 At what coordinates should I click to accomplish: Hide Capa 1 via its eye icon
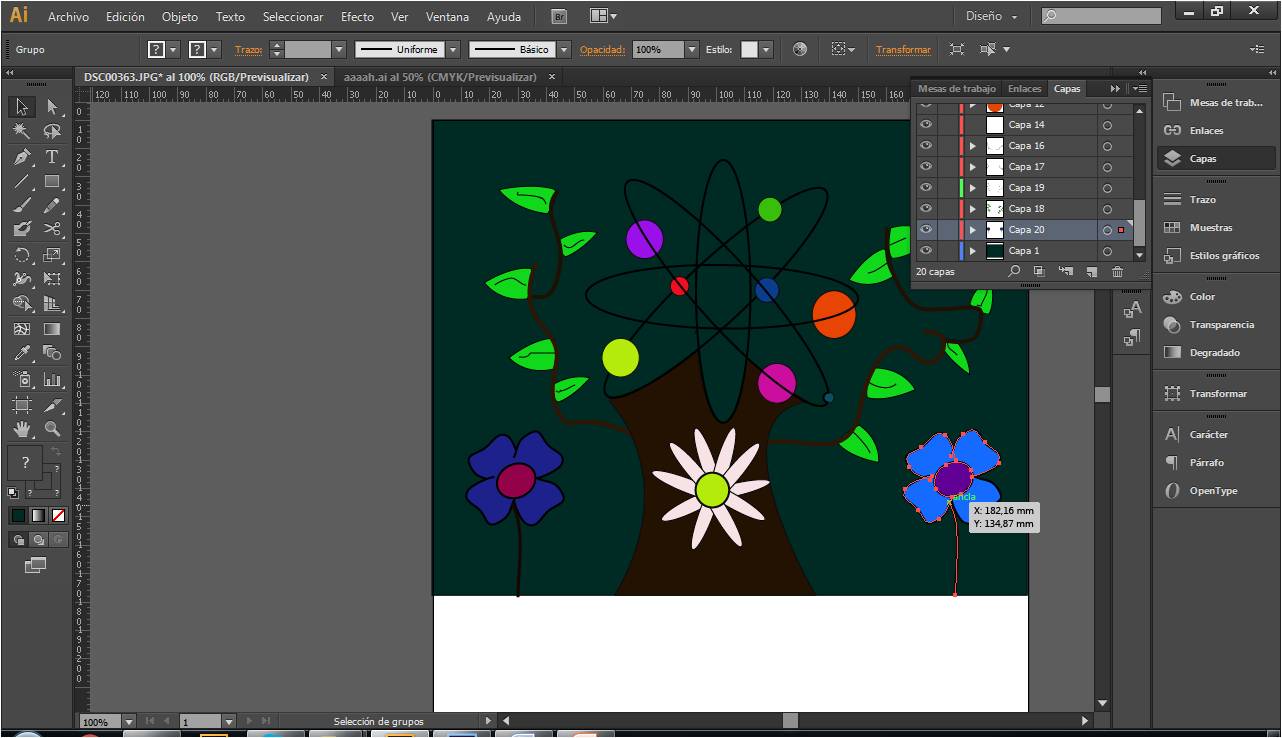coord(925,250)
